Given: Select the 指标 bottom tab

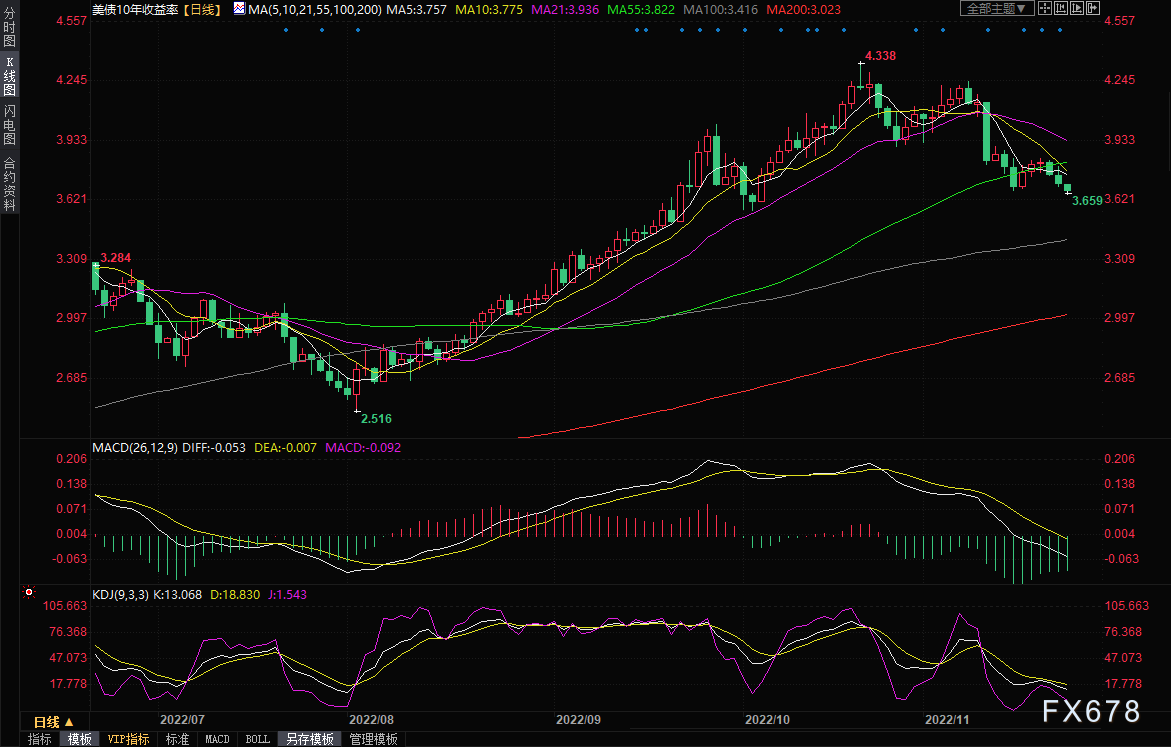Looking at the screenshot, I should [40, 739].
